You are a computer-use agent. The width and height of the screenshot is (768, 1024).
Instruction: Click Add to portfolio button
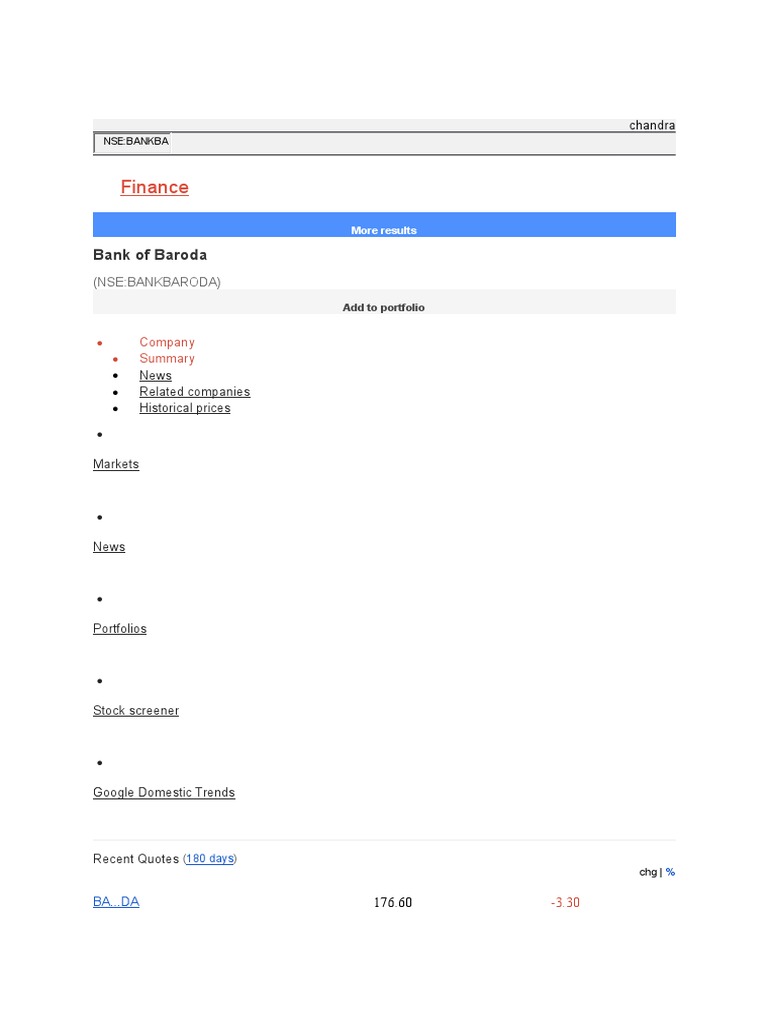pyautogui.click(x=384, y=307)
